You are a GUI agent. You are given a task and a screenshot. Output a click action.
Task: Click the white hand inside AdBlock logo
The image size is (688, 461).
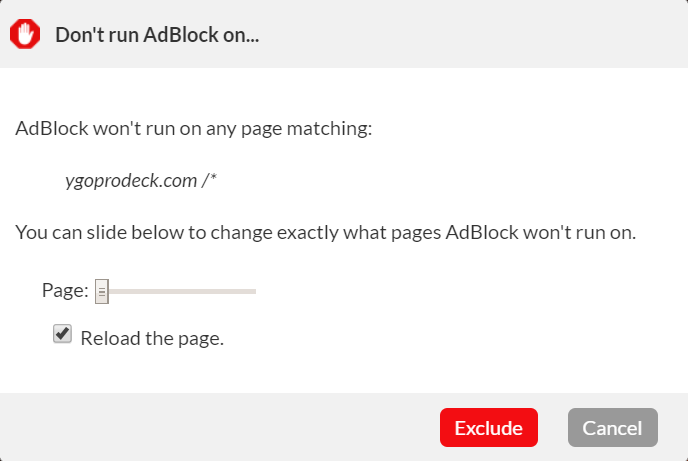click(25, 34)
